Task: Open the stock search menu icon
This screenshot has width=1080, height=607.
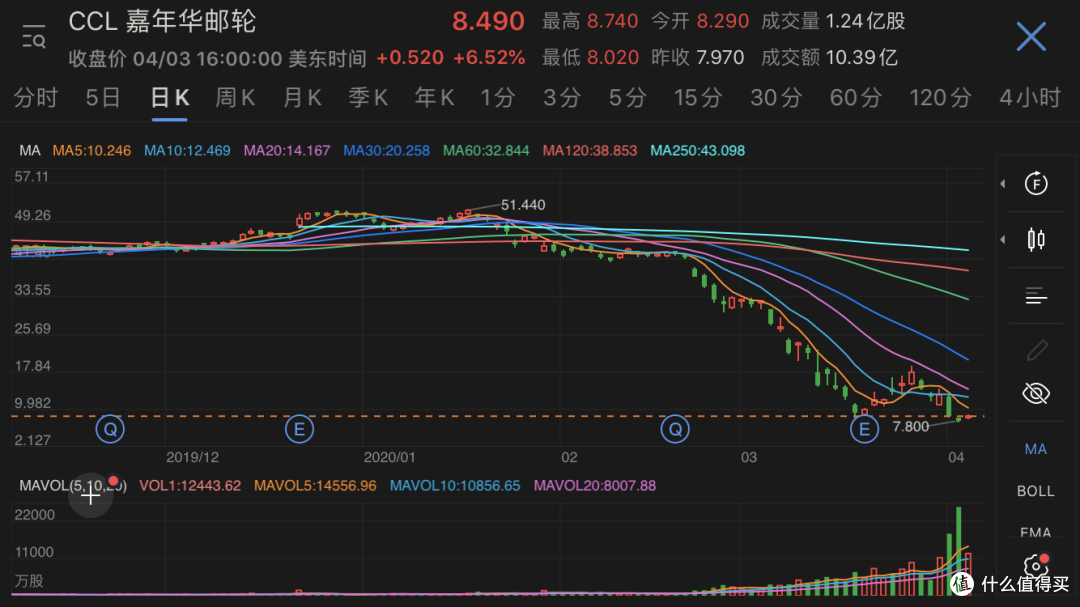Action: (33, 37)
